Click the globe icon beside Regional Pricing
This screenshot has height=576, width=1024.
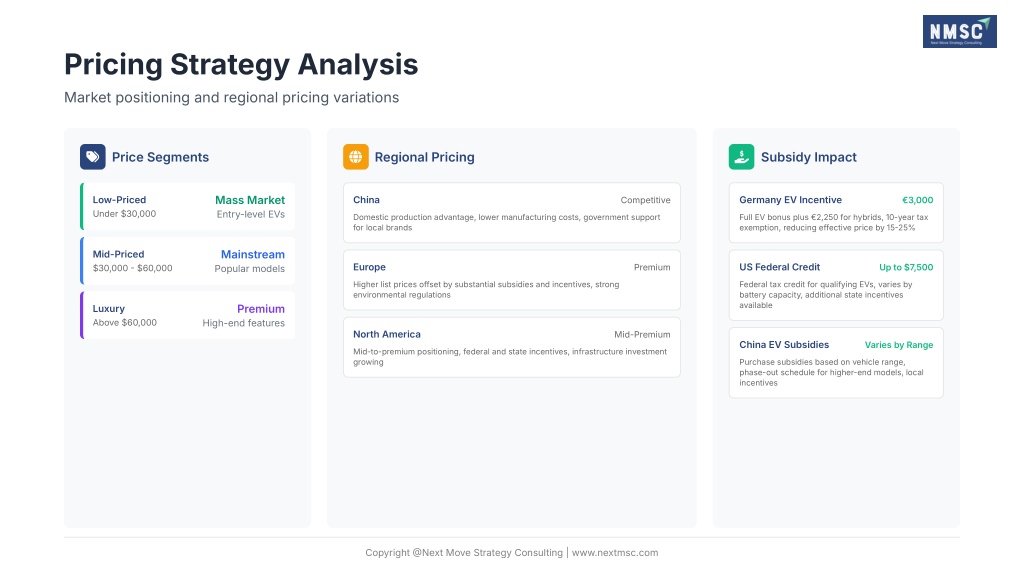356,157
